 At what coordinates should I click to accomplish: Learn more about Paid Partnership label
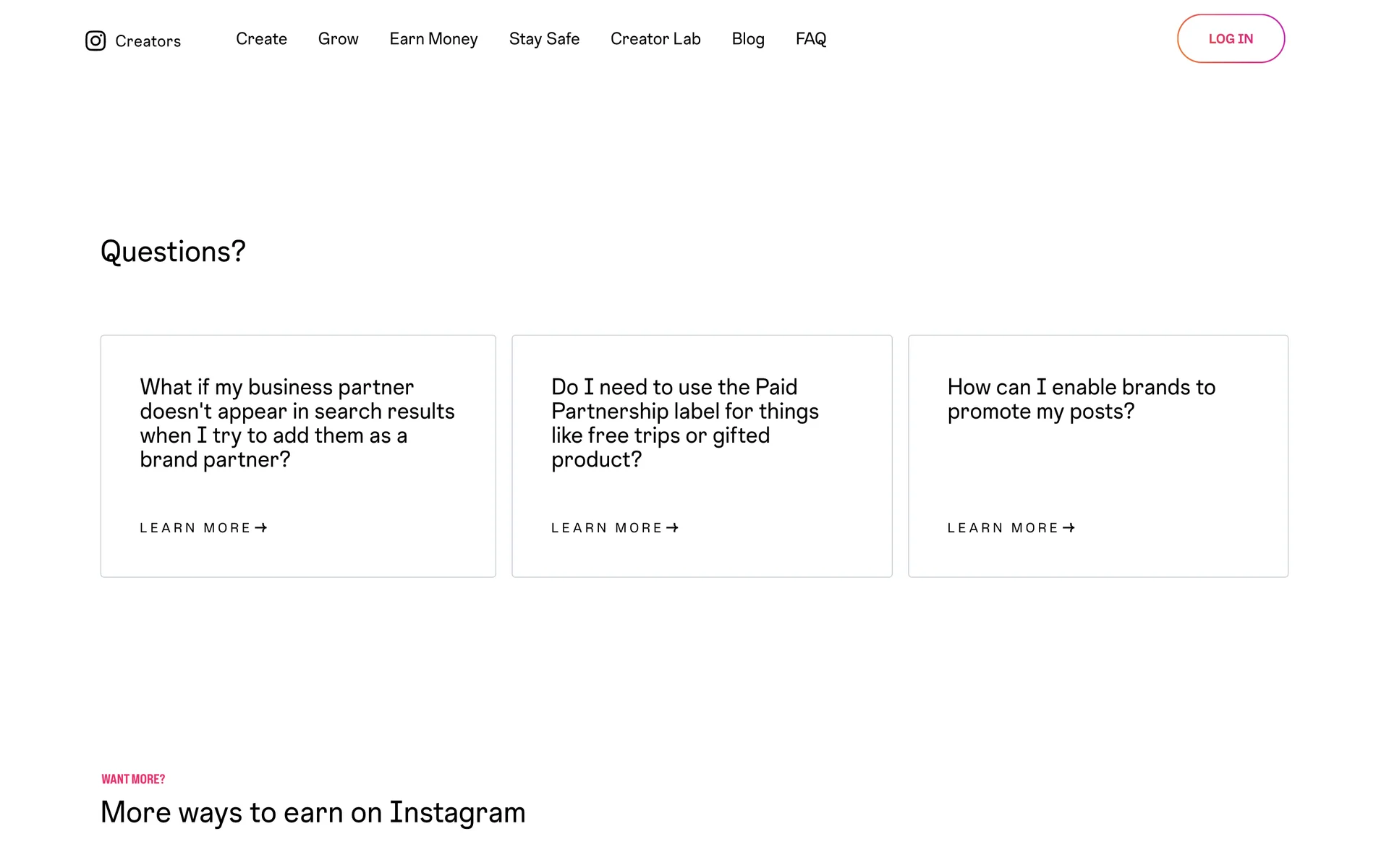(606, 528)
